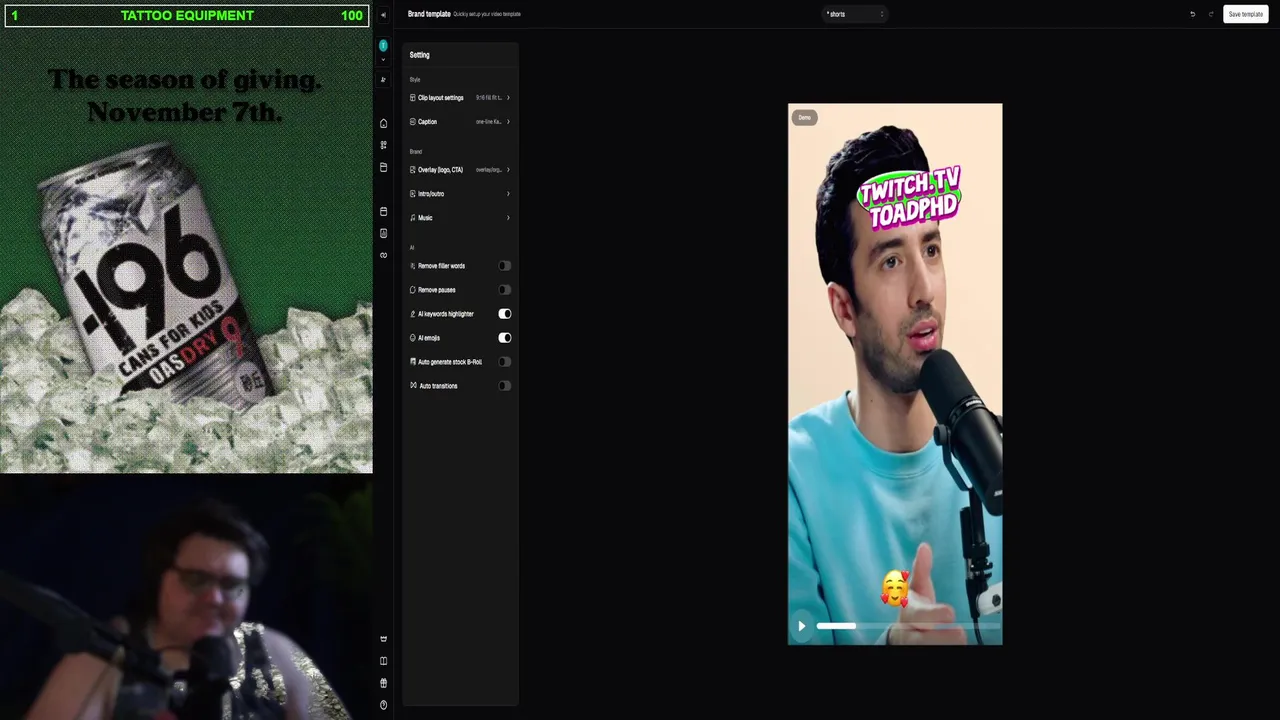Disable AI keywords highlighter switch
This screenshot has width=1280, height=720.
(x=505, y=314)
